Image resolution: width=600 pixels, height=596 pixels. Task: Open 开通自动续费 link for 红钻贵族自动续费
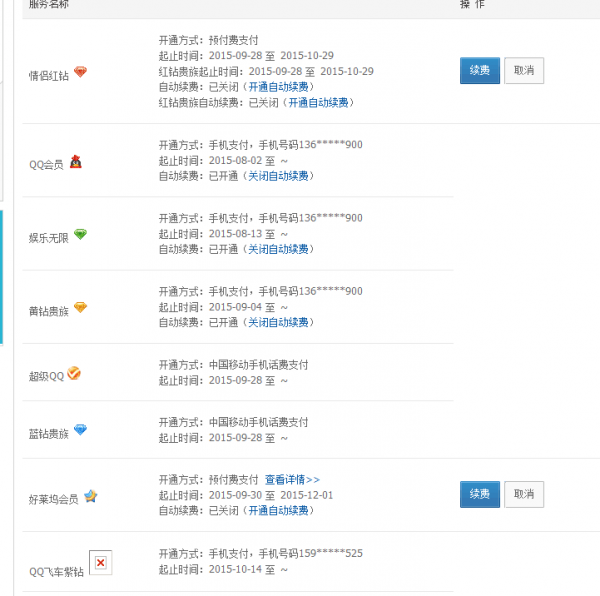pos(318,103)
